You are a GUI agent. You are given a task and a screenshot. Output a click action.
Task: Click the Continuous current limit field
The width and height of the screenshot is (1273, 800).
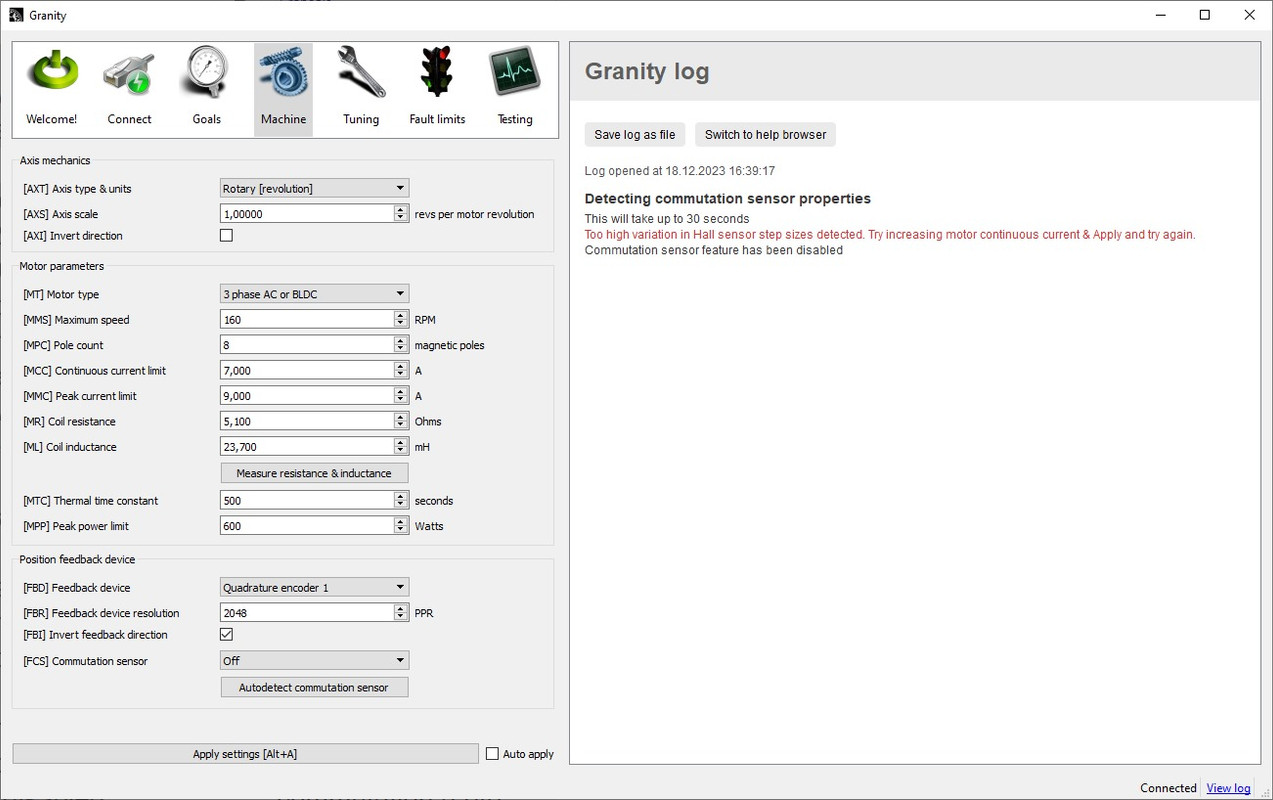(307, 370)
